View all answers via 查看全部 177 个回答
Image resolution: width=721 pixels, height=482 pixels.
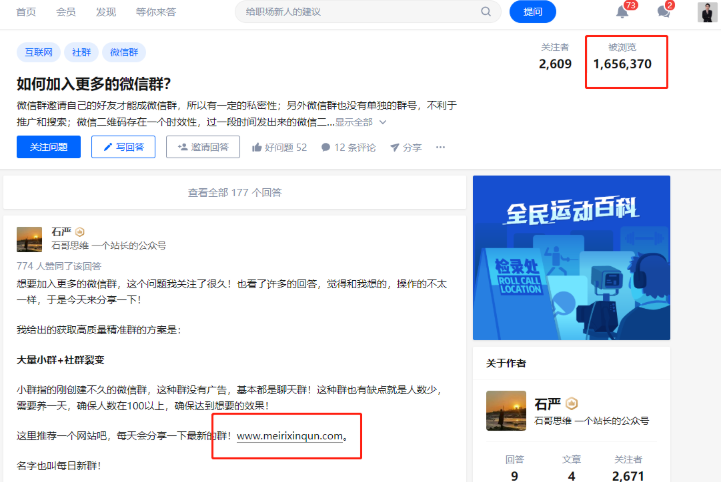coord(235,193)
